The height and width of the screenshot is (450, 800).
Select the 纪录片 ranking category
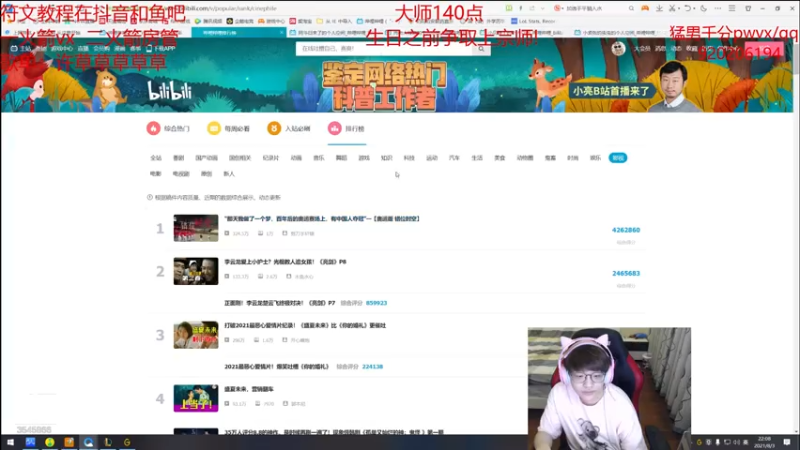[270, 158]
